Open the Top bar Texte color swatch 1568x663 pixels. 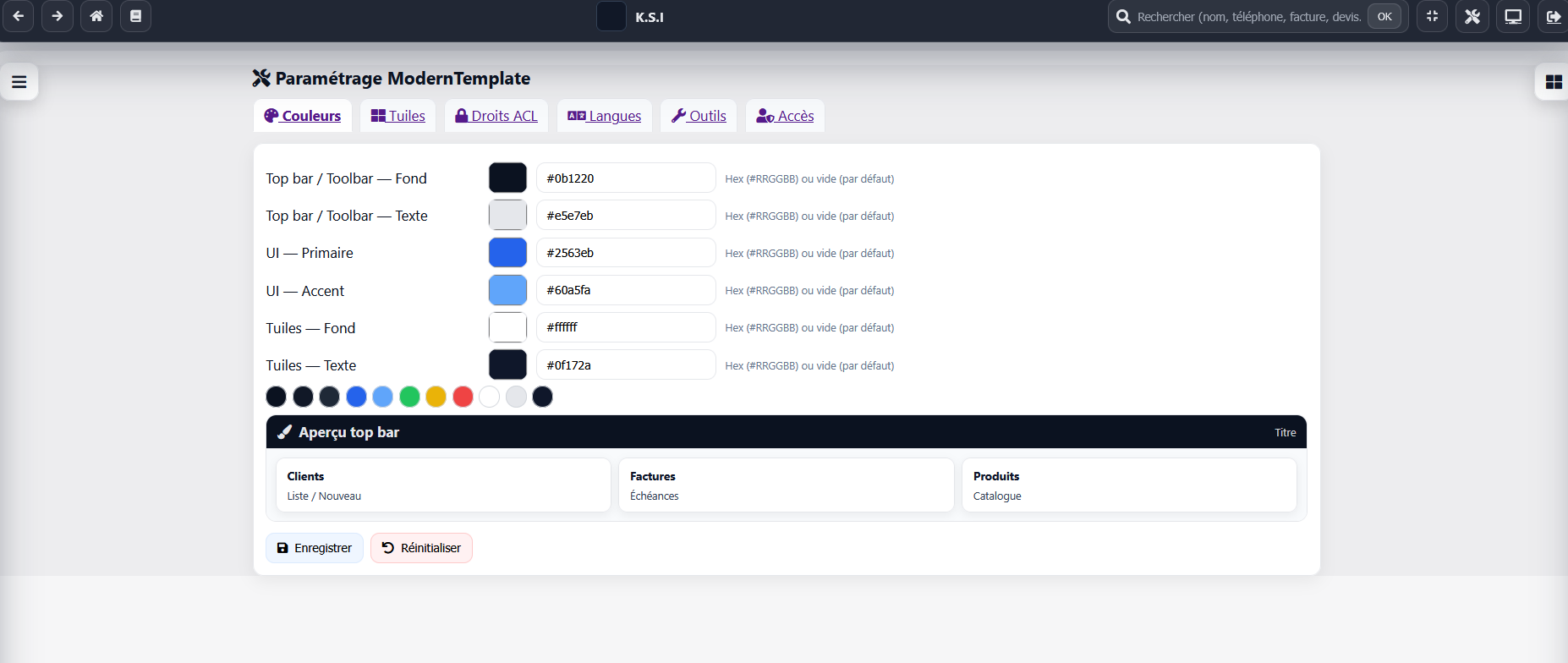pos(507,215)
